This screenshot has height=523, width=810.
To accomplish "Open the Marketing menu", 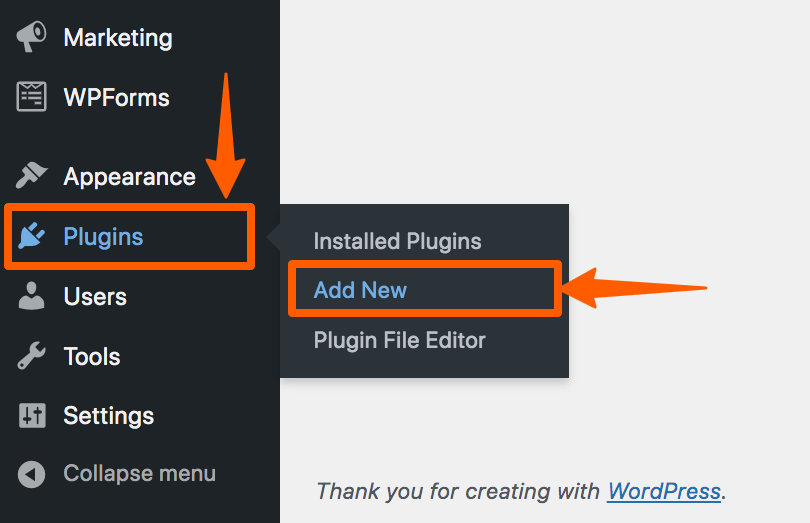I will (118, 38).
